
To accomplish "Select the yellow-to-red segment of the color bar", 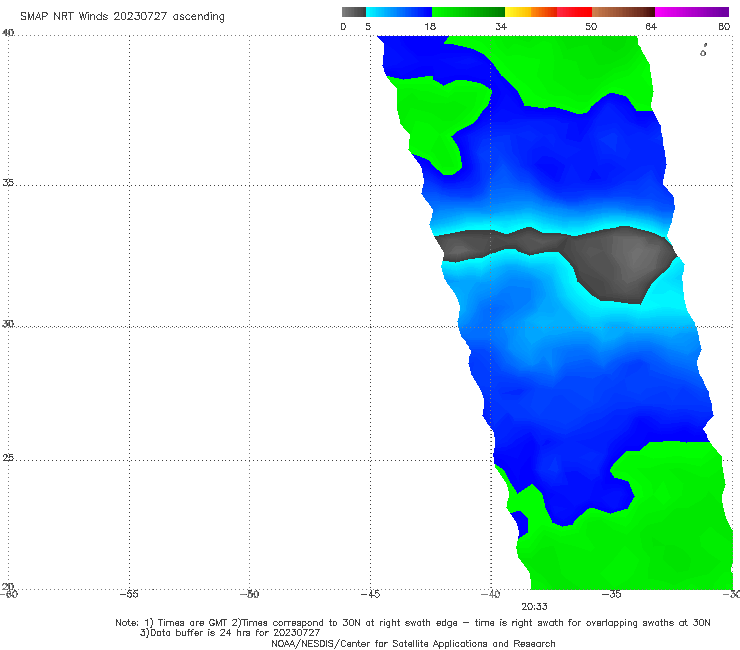I will pyautogui.click(x=548, y=12).
